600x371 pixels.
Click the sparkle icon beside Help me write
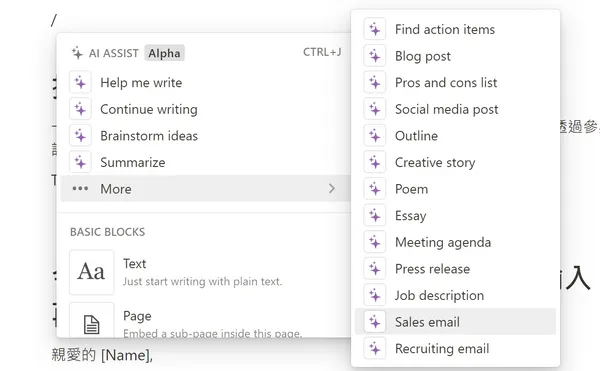click(80, 82)
